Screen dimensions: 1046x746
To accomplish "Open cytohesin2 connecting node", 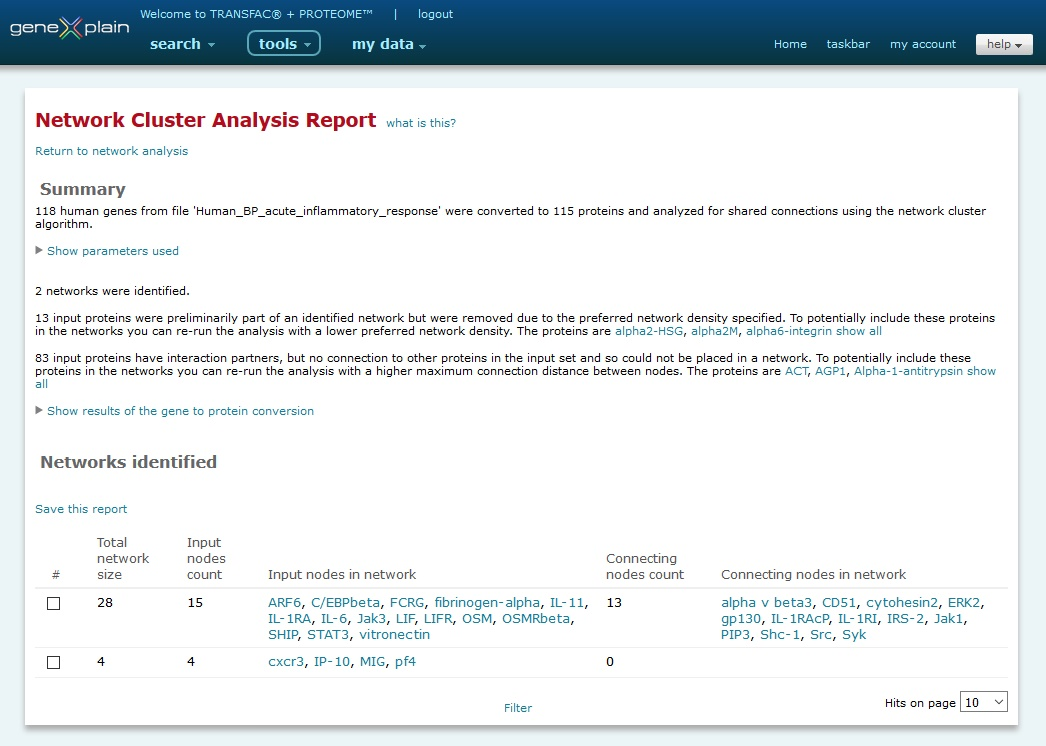I will [902, 603].
